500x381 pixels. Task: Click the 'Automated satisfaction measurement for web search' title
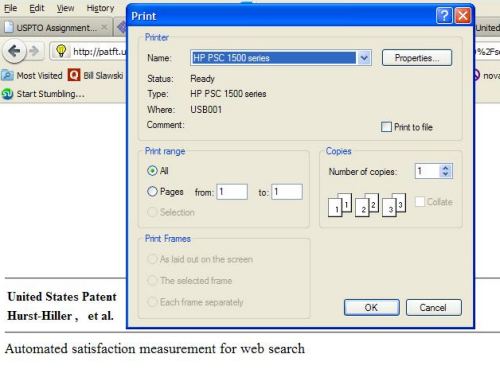[x=155, y=349]
